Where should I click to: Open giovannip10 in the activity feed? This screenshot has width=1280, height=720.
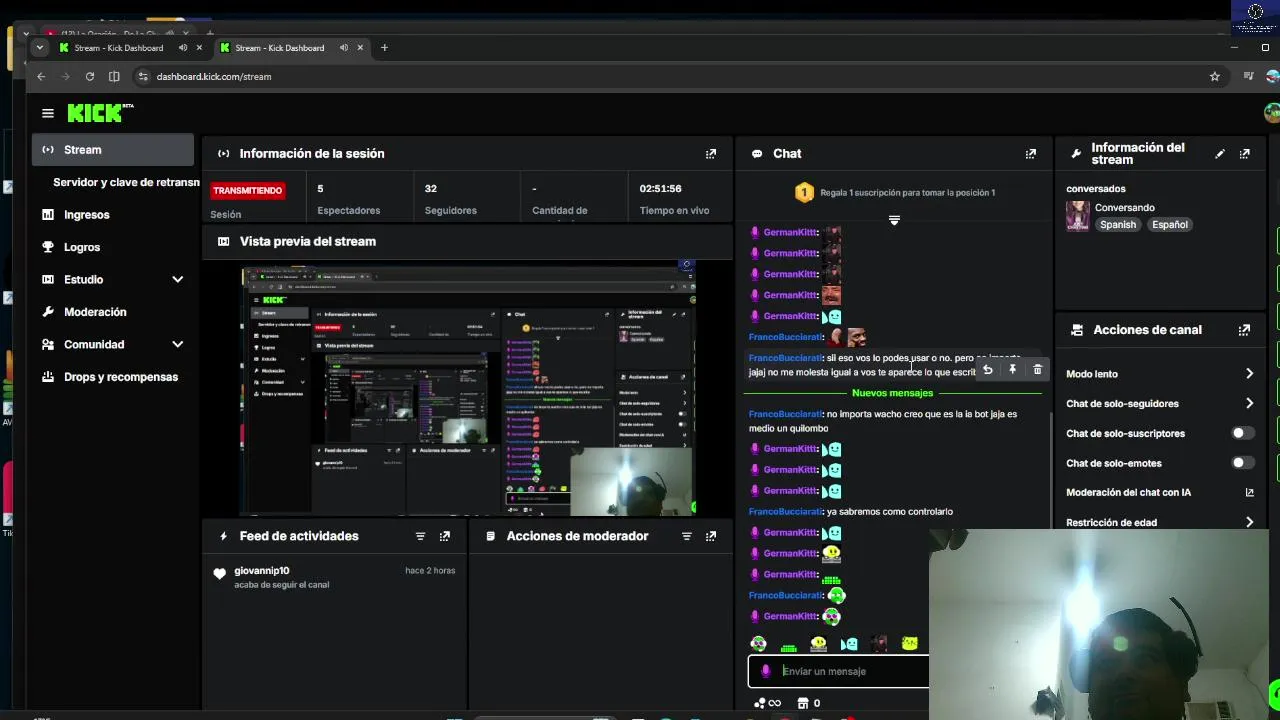click(x=261, y=571)
